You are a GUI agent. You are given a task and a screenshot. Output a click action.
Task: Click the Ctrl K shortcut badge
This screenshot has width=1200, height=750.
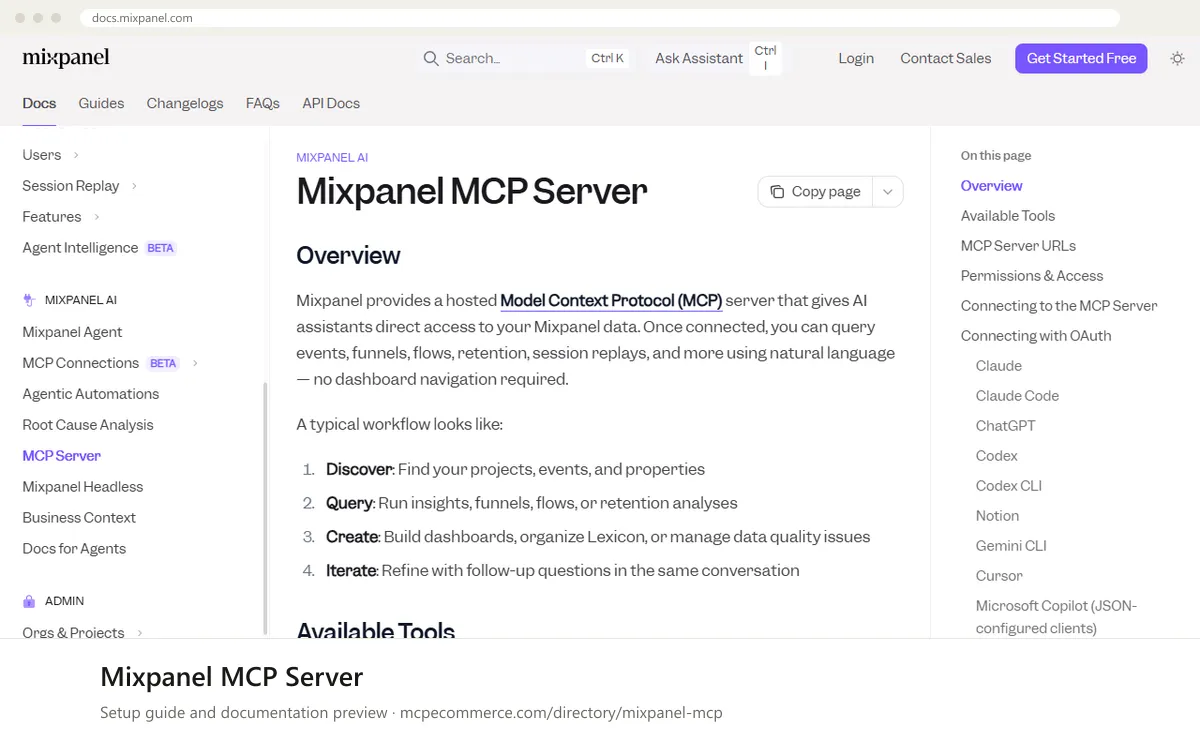(607, 58)
